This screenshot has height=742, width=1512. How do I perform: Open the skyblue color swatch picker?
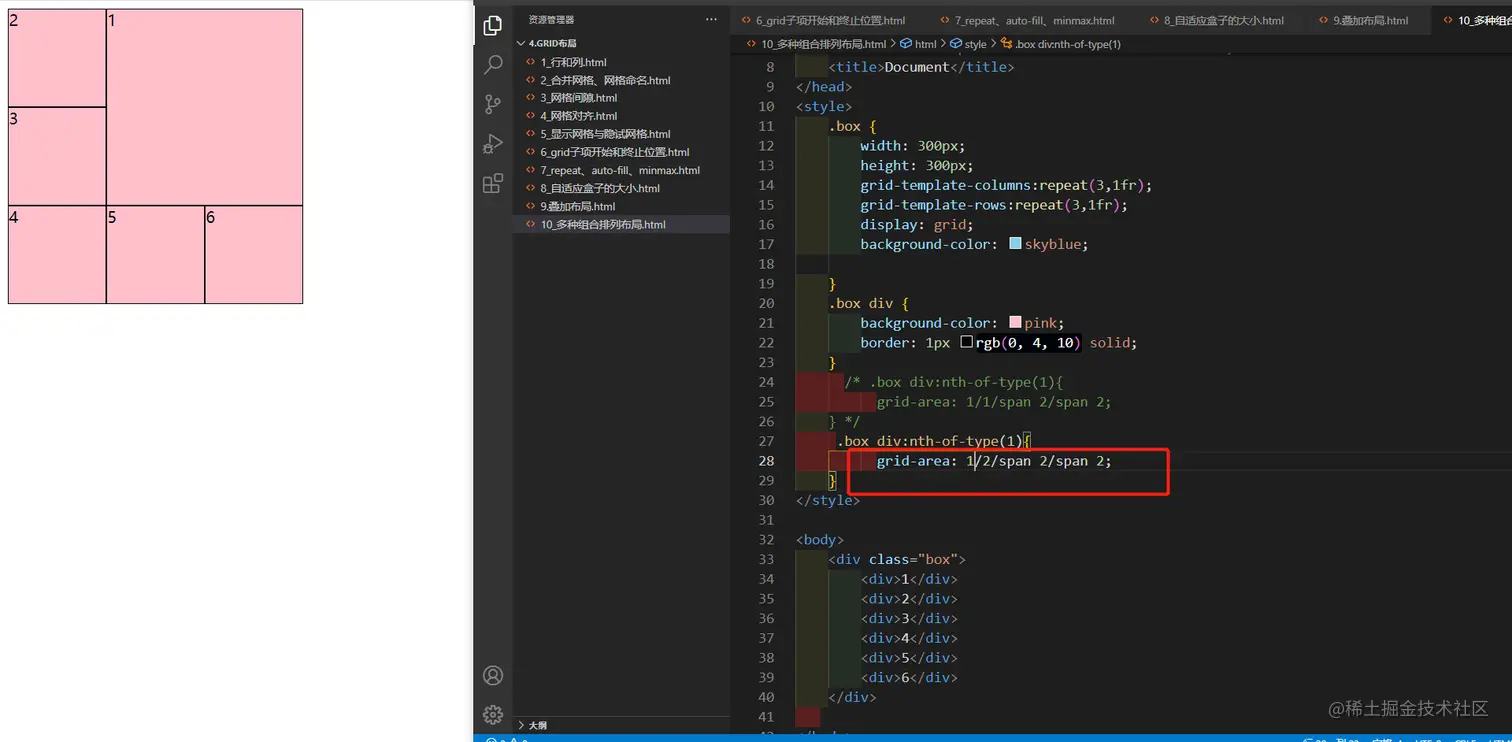[x=1016, y=244]
